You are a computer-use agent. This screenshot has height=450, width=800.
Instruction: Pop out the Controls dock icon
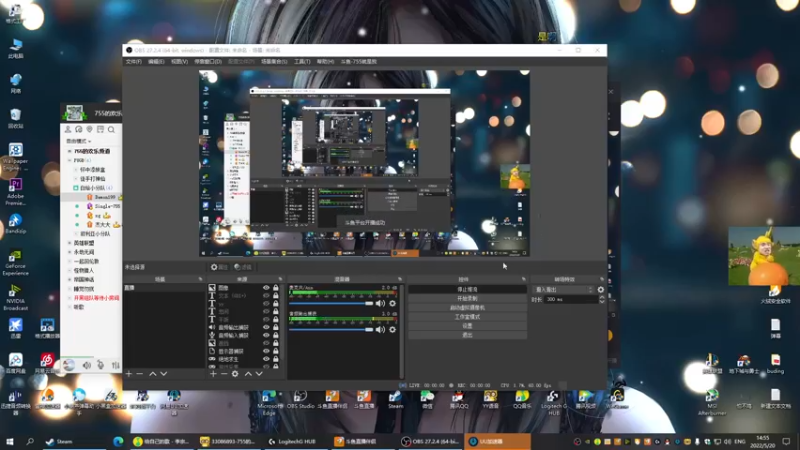pos(523,280)
